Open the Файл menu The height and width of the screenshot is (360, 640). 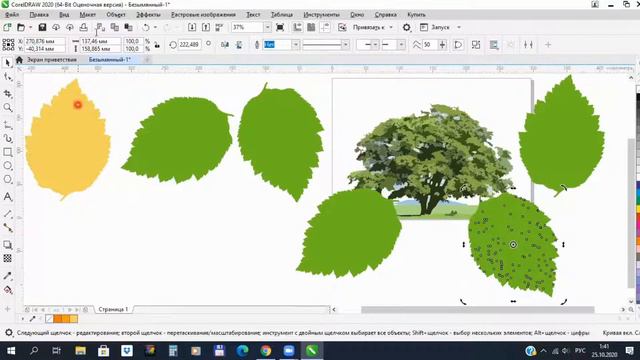click(12, 15)
